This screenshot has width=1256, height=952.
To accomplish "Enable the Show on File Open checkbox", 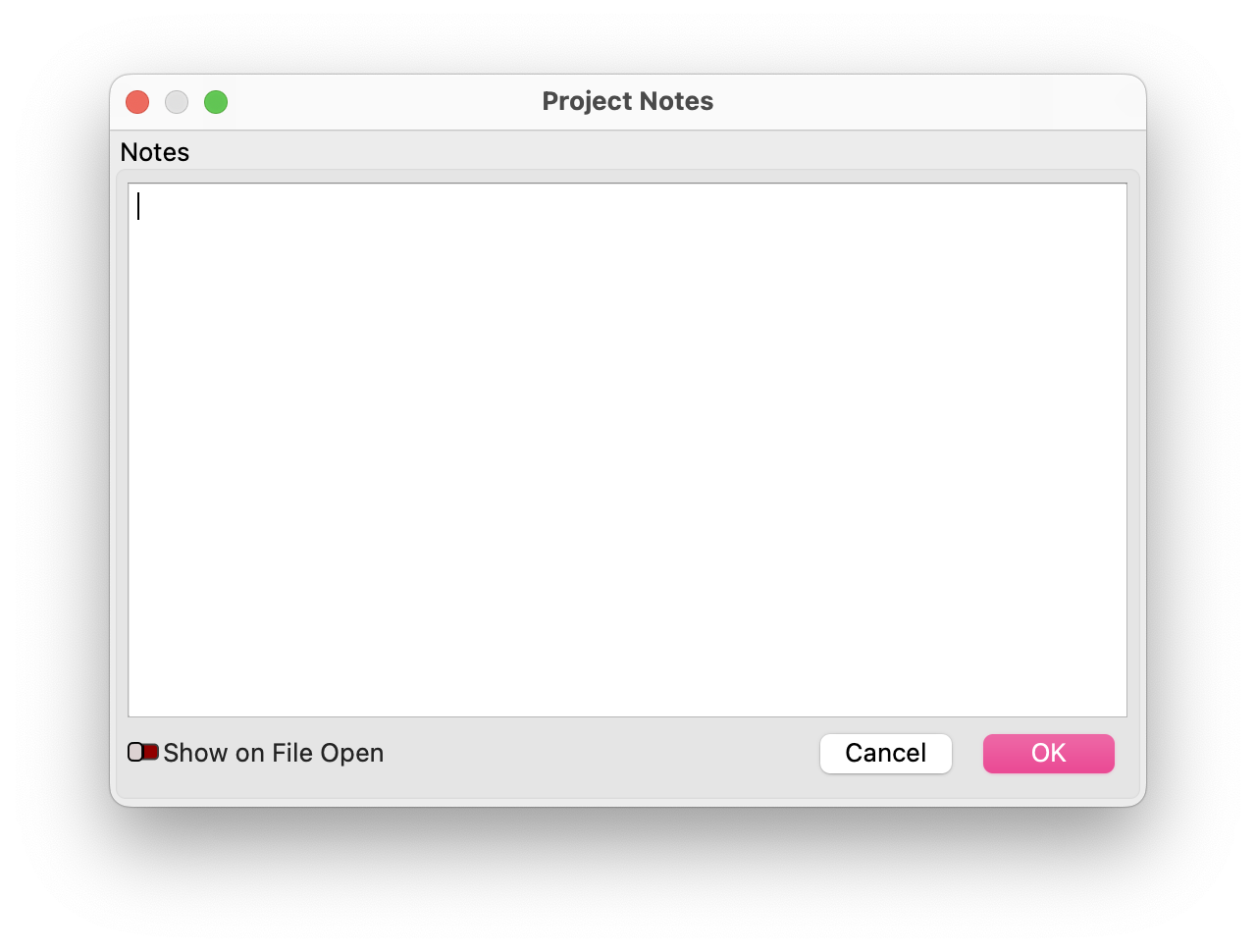I will coord(143,753).
